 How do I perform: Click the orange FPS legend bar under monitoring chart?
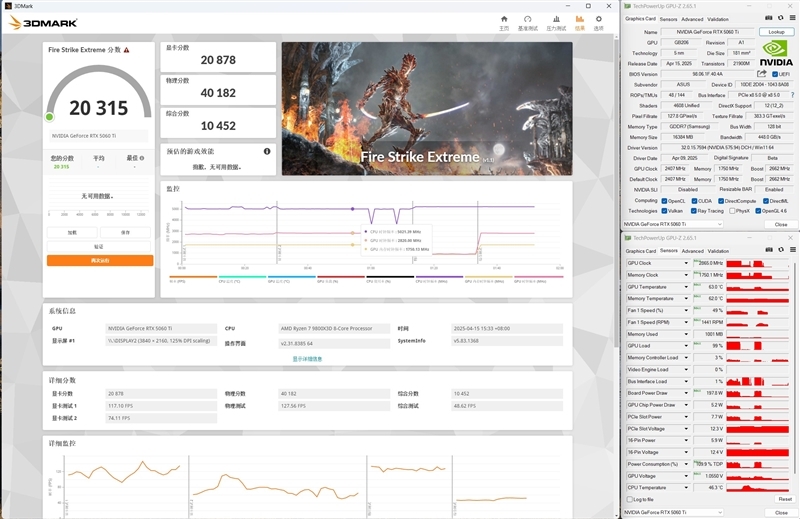coord(193,277)
